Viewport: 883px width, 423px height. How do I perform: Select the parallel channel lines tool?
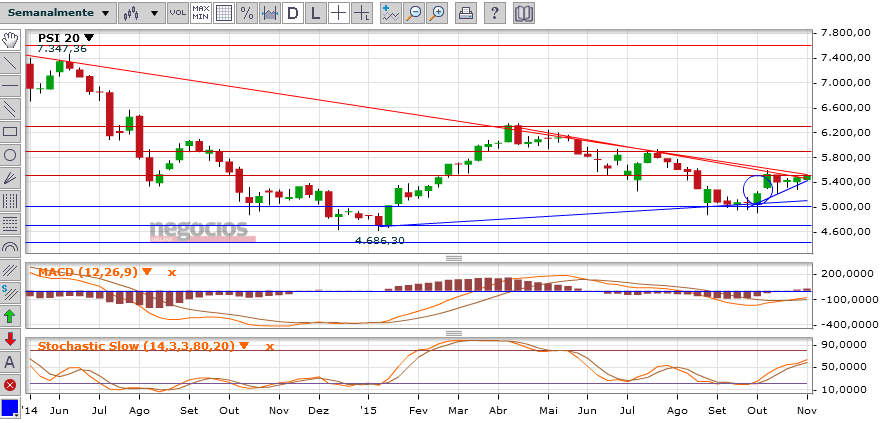(10, 109)
